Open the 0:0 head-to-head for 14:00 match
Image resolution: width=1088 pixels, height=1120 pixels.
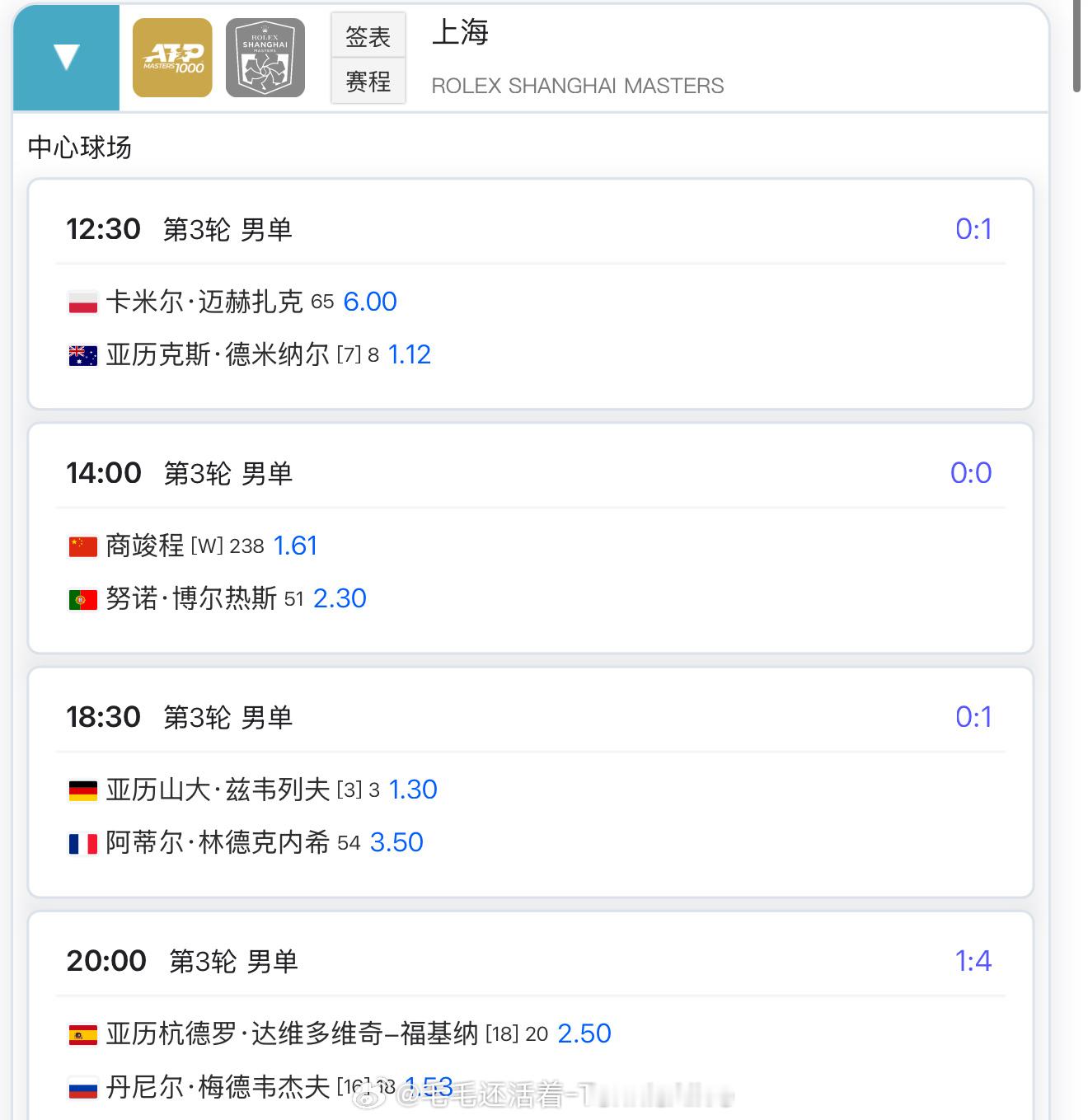point(970,473)
